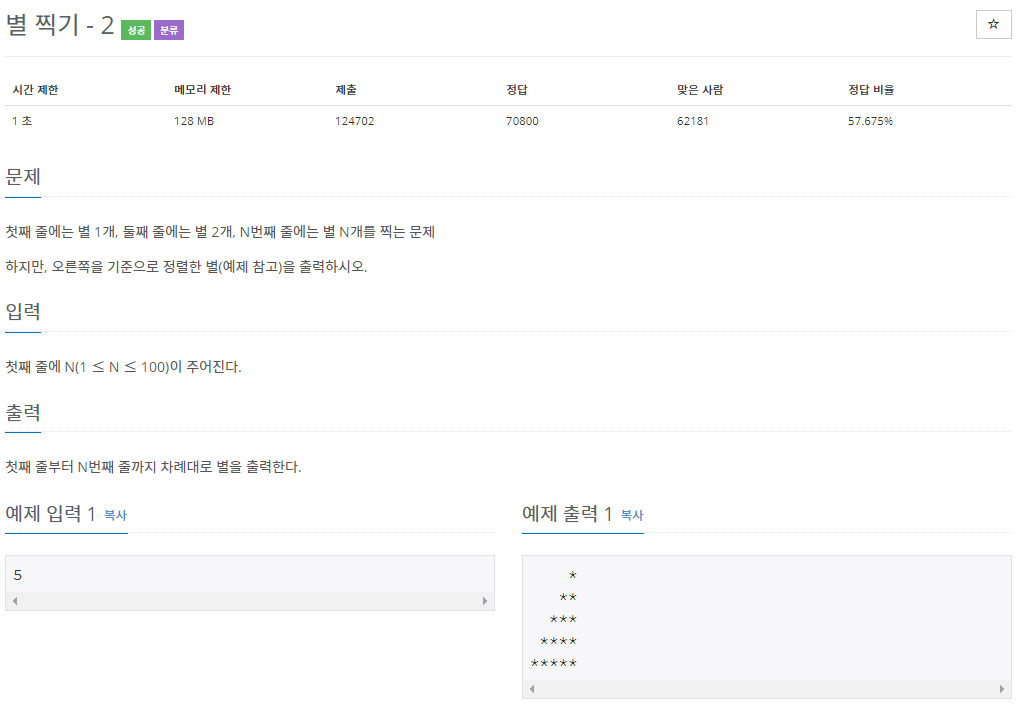Click the 정답 비율 column header
The image size is (1025, 718).
coord(871,90)
